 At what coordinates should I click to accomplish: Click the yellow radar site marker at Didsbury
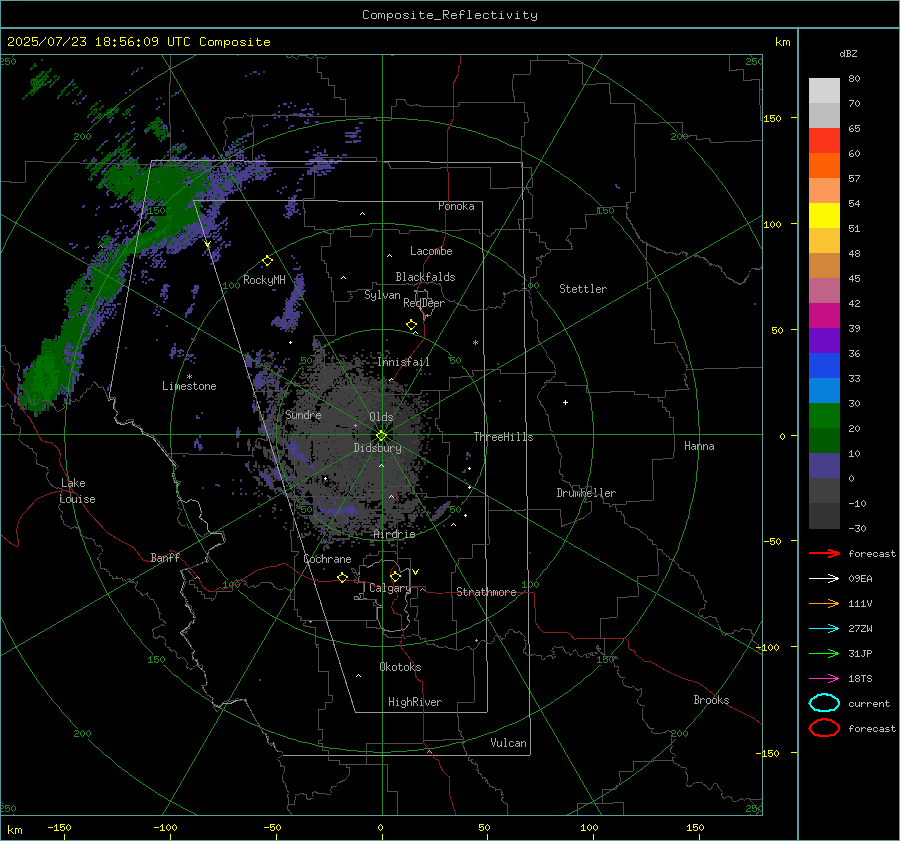coord(381,436)
